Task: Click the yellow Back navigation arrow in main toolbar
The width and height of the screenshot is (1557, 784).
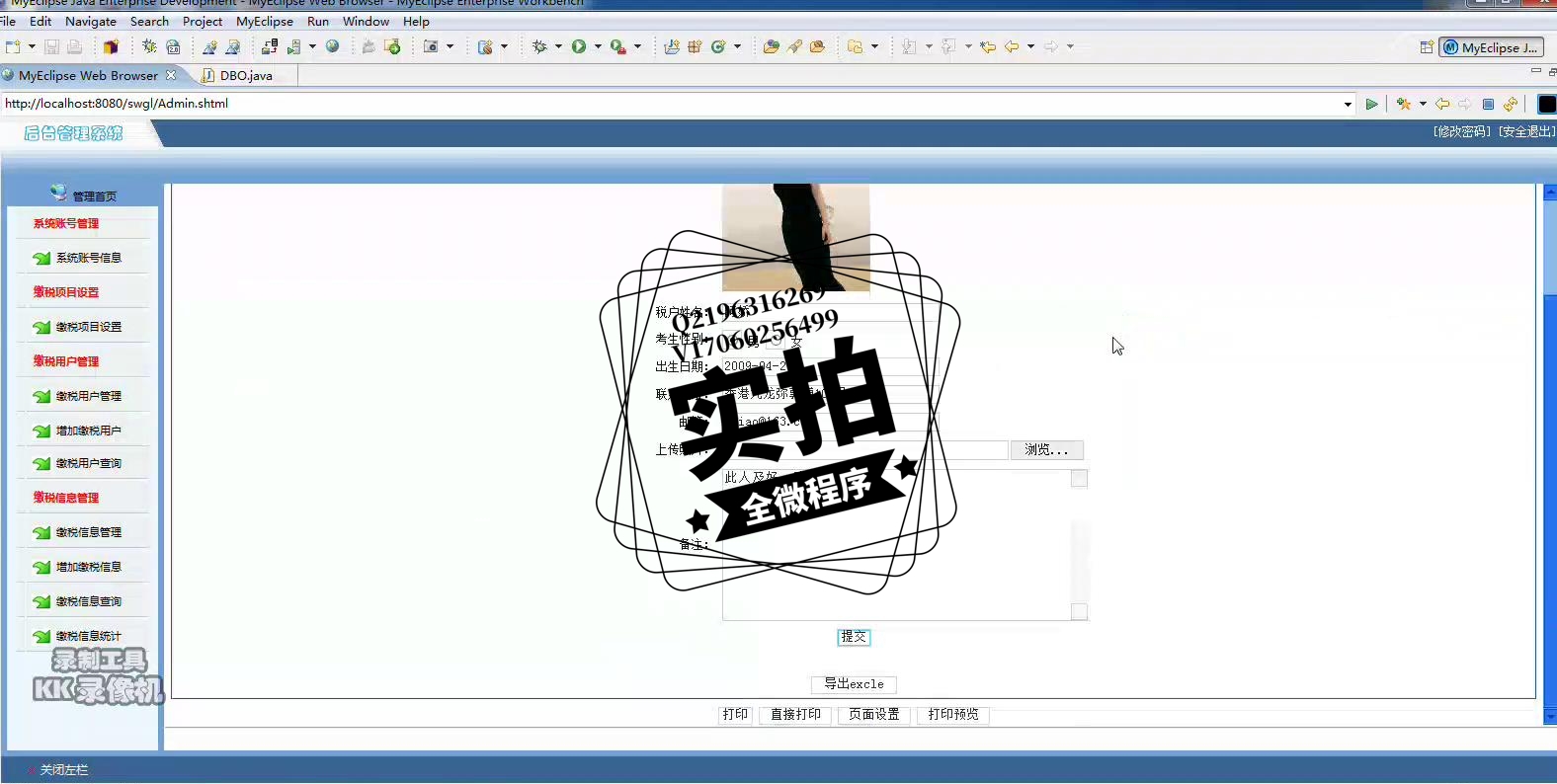Action: click(x=1012, y=46)
